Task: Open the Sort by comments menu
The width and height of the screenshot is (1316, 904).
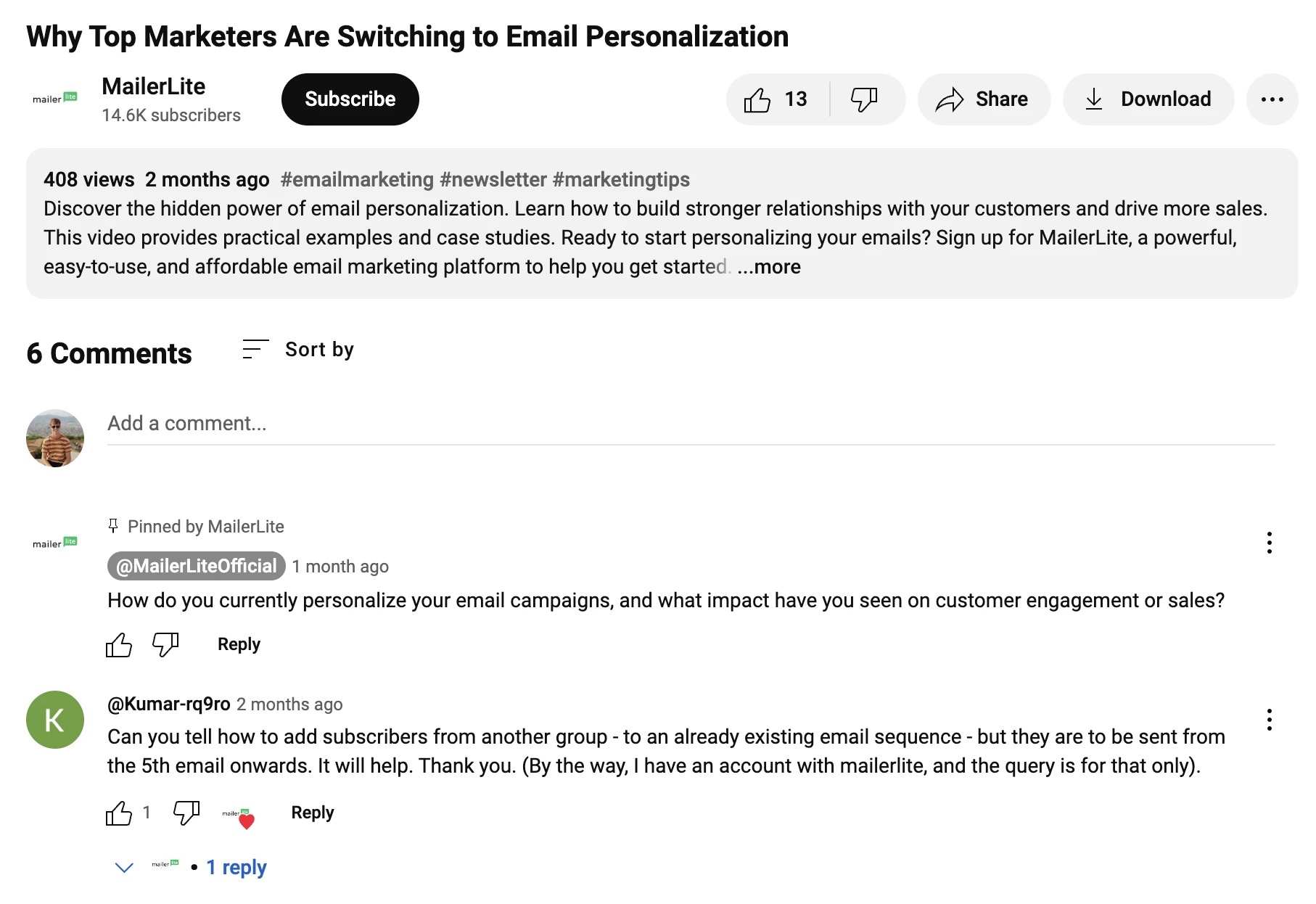Action: click(x=298, y=350)
